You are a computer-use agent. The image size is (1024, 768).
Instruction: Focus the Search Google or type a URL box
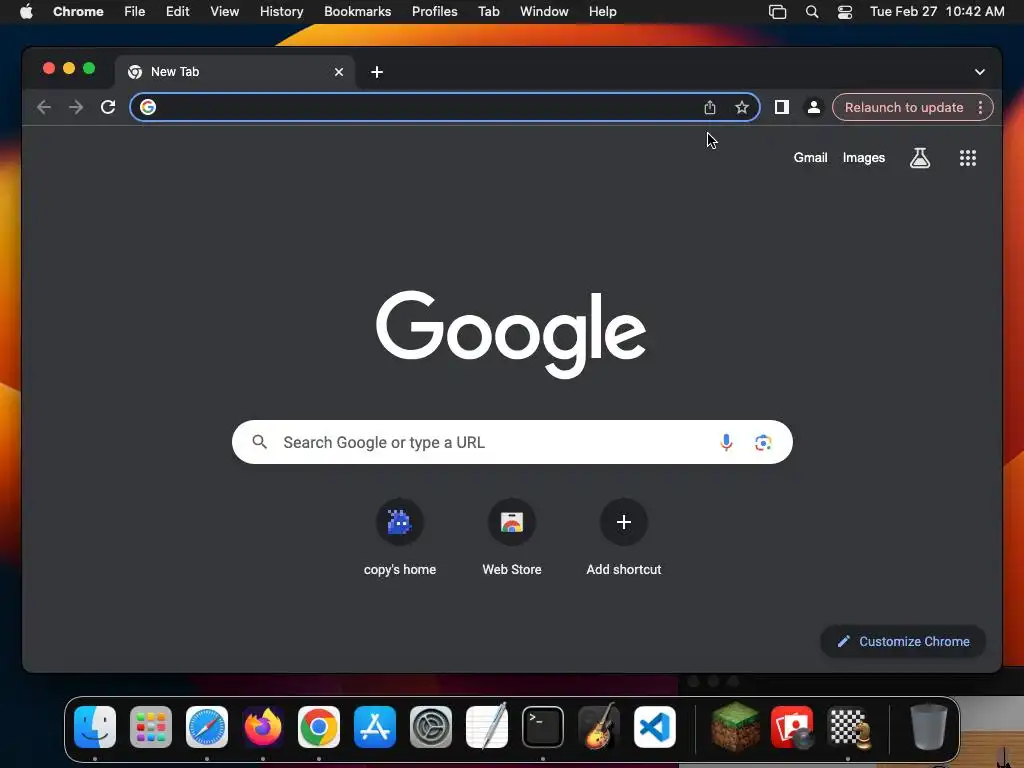pyautogui.click(x=512, y=442)
